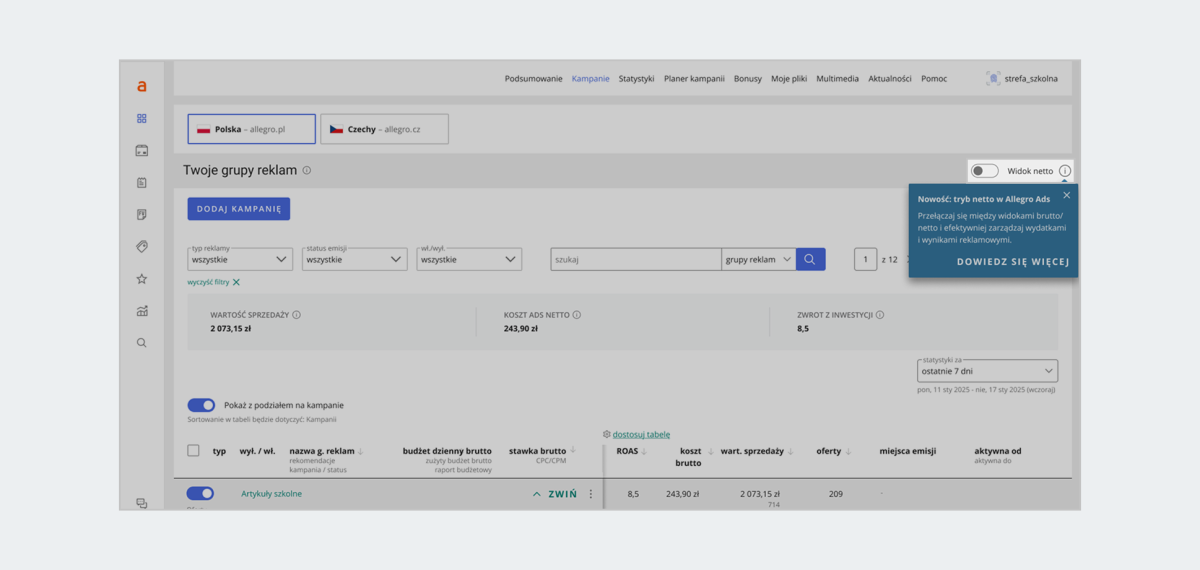This screenshot has height=570, width=1200.
Task: Open Statystyki in top menu
Action: point(636,79)
